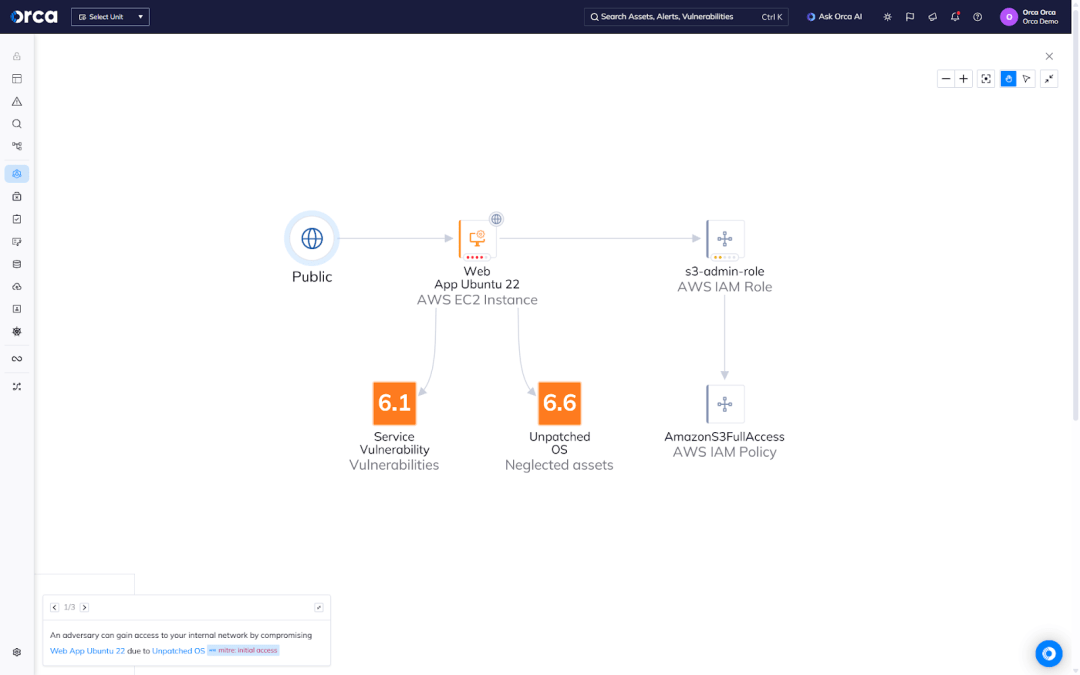Open the identity badge sidebar icon

coord(17,309)
